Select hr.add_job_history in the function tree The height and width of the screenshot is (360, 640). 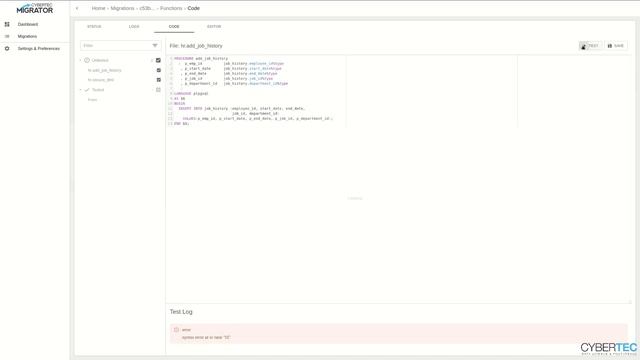click(104, 71)
